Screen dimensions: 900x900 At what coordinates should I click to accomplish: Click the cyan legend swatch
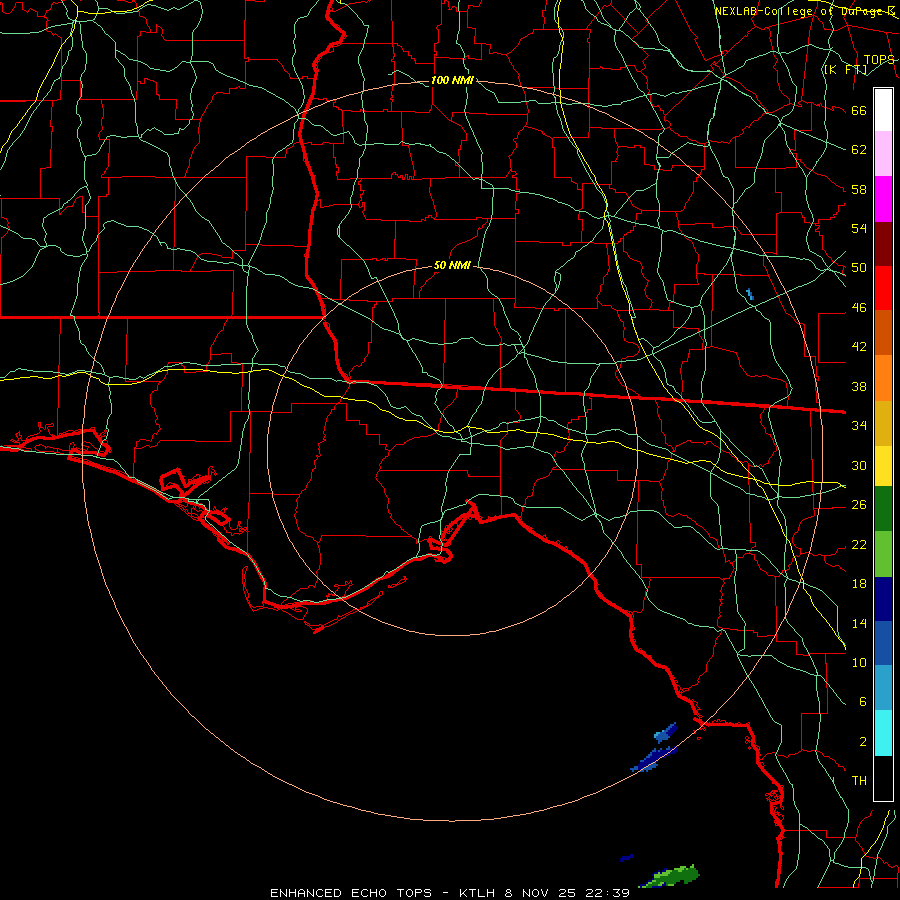tap(883, 733)
